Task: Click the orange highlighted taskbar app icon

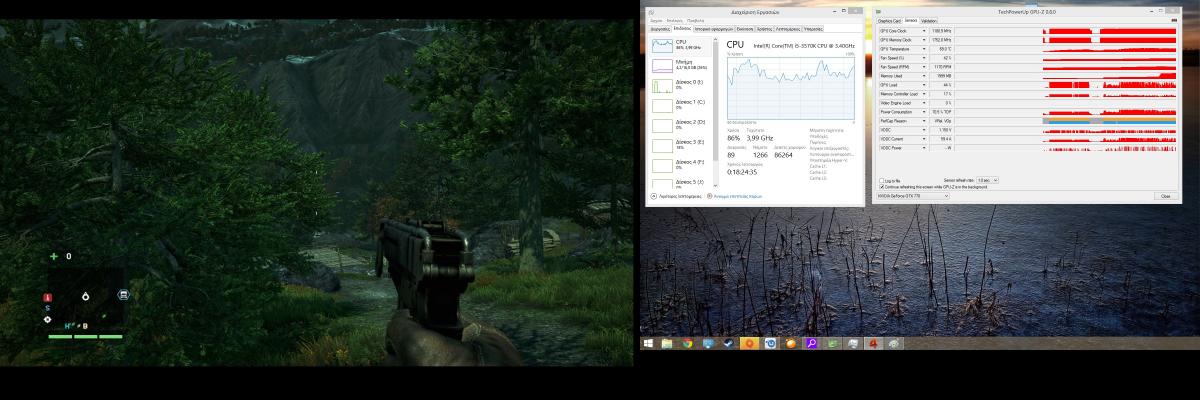Action: [750, 343]
